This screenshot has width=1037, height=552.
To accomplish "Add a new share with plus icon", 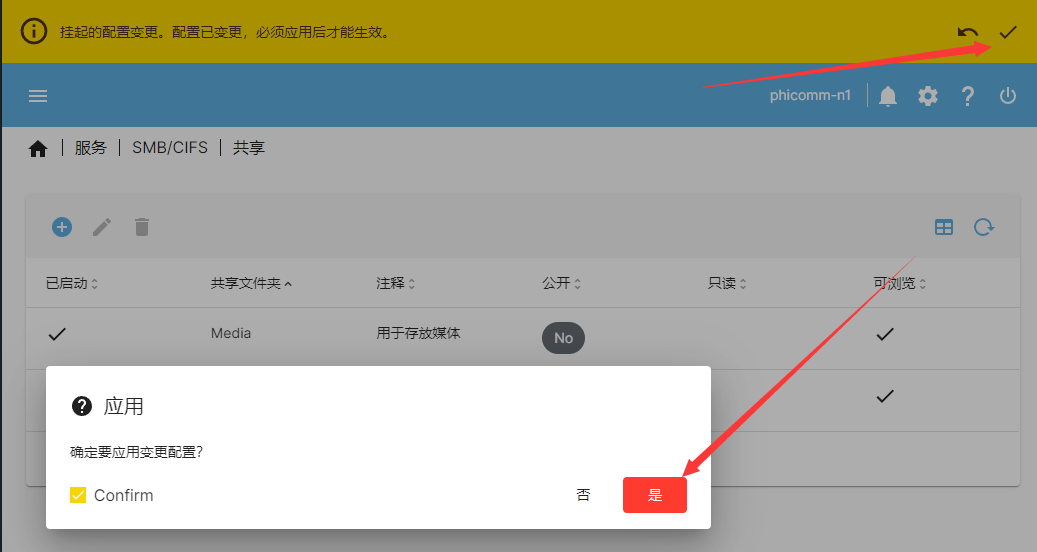I will (62, 227).
